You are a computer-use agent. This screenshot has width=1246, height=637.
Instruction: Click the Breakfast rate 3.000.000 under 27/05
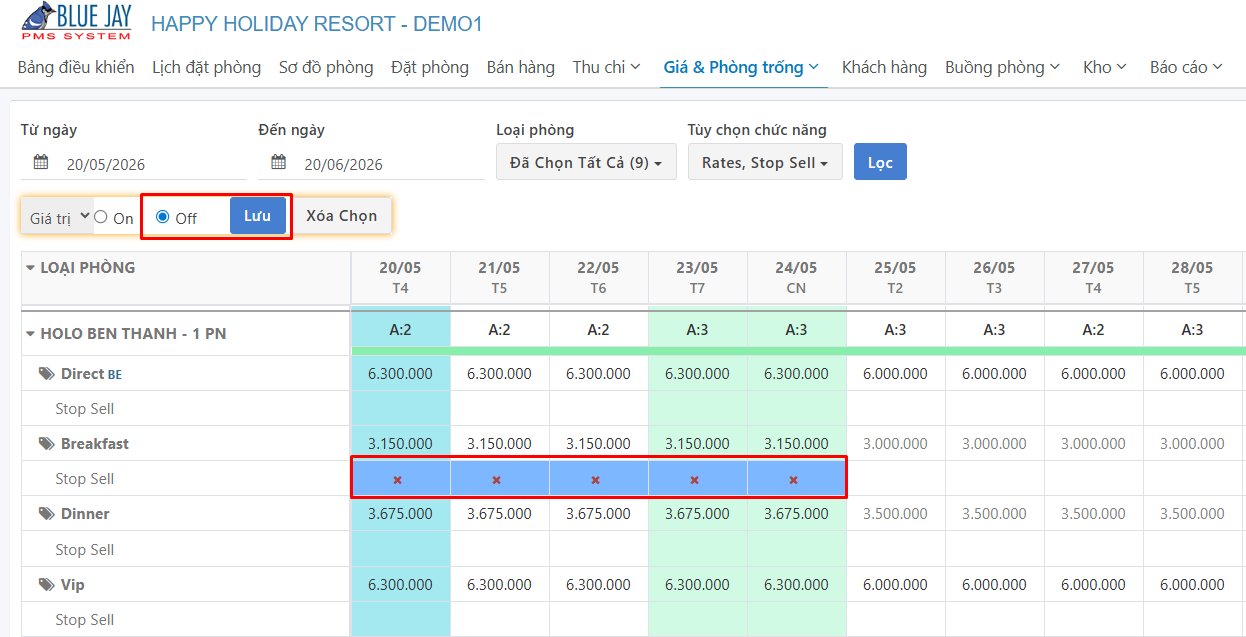pos(1093,444)
